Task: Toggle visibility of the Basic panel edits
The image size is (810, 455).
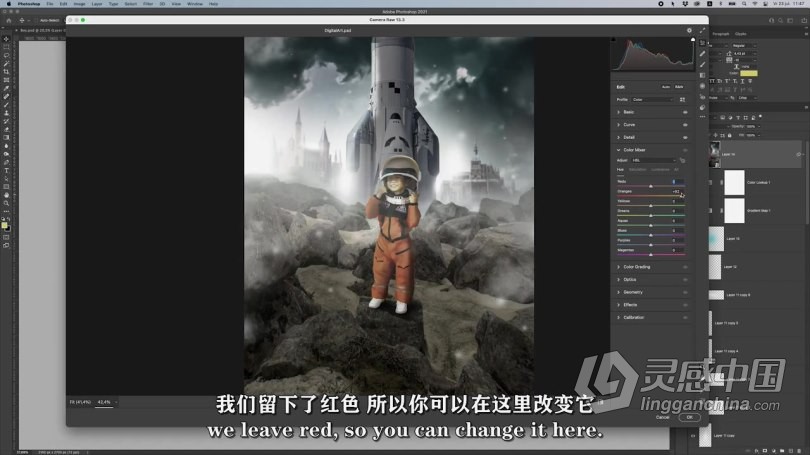Action: click(x=685, y=112)
